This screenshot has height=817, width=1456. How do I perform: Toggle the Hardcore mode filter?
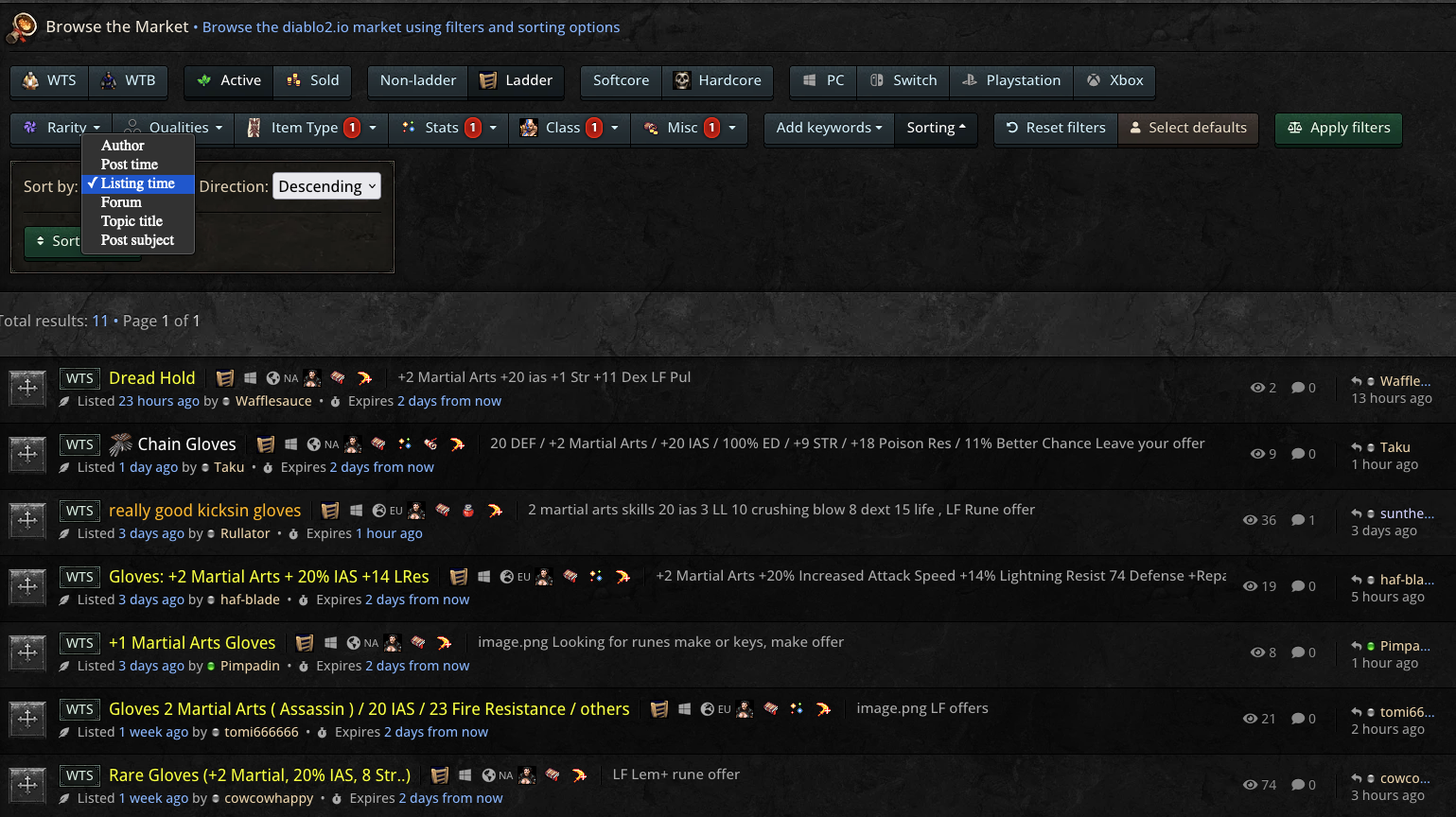point(717,80)
